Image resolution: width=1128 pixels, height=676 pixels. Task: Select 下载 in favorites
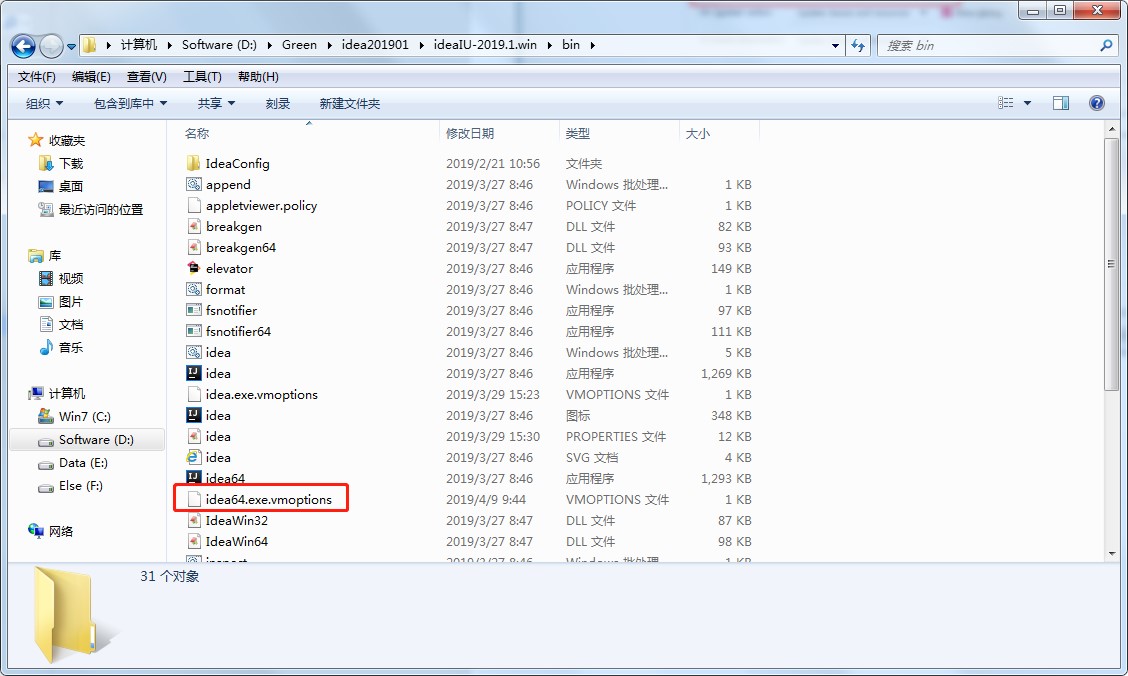tap(70, 163)
